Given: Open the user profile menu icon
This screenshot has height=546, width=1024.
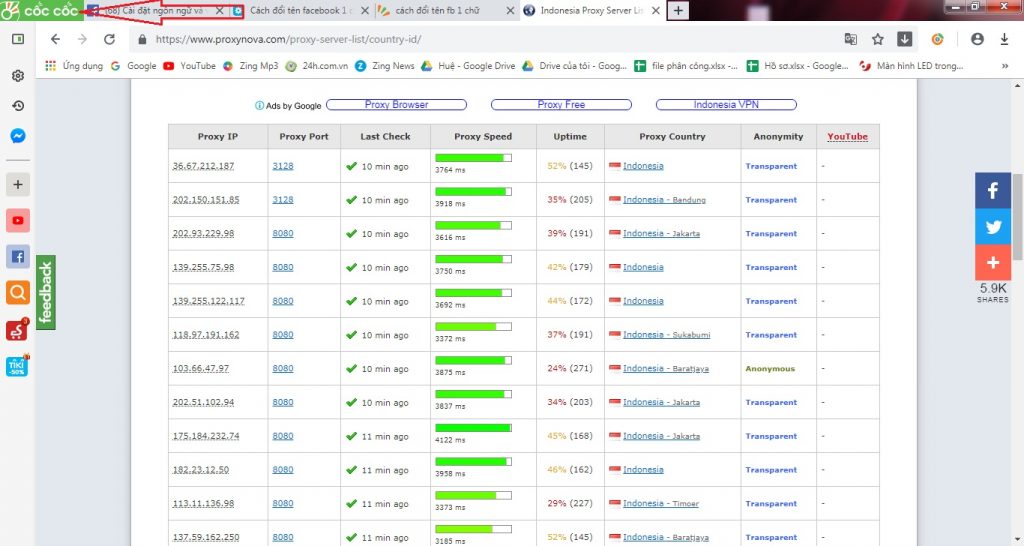Looking at the screenshot, I should coord(977,39).
